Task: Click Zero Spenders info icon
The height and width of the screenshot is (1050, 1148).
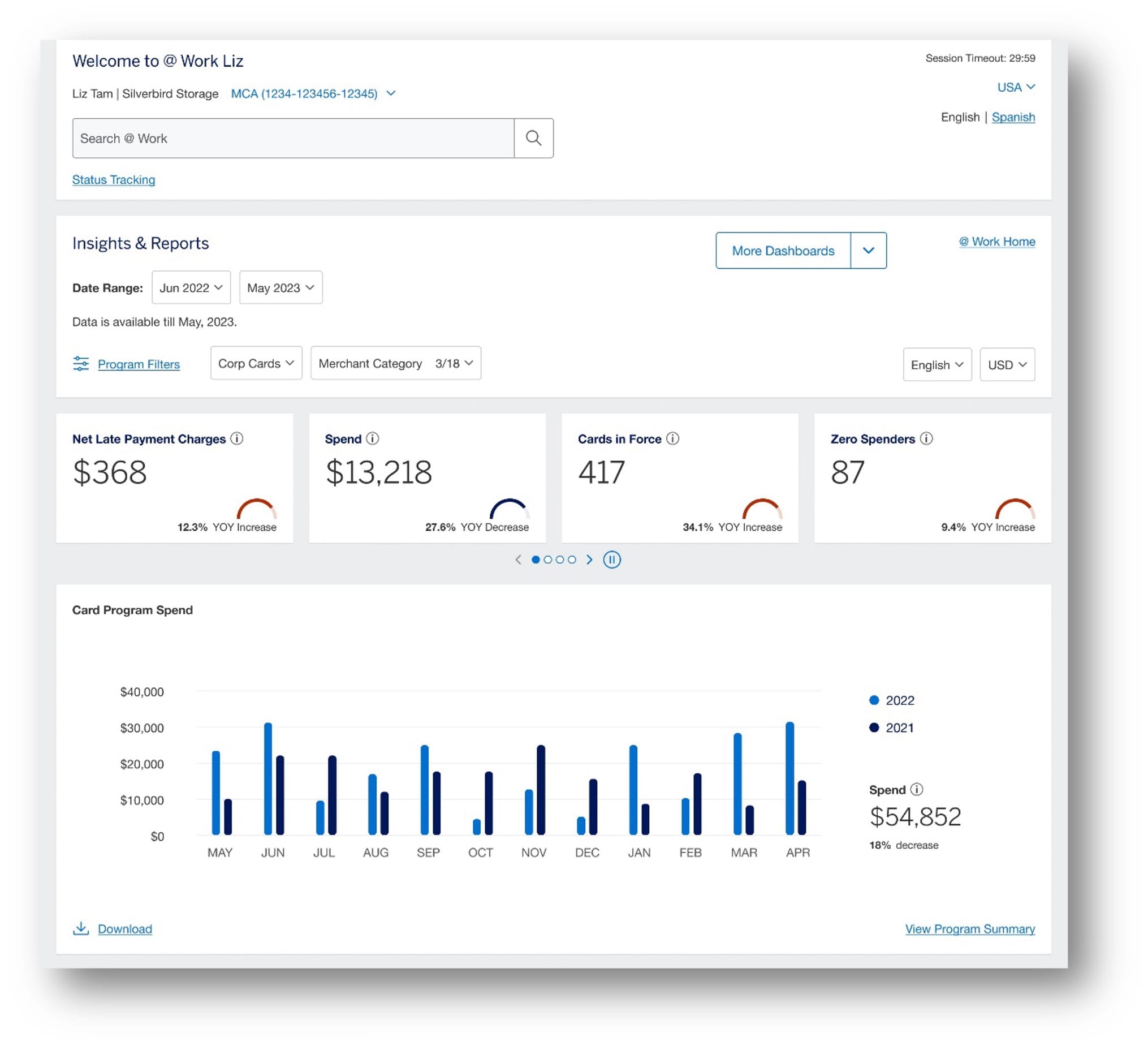Action: (926, 438)
